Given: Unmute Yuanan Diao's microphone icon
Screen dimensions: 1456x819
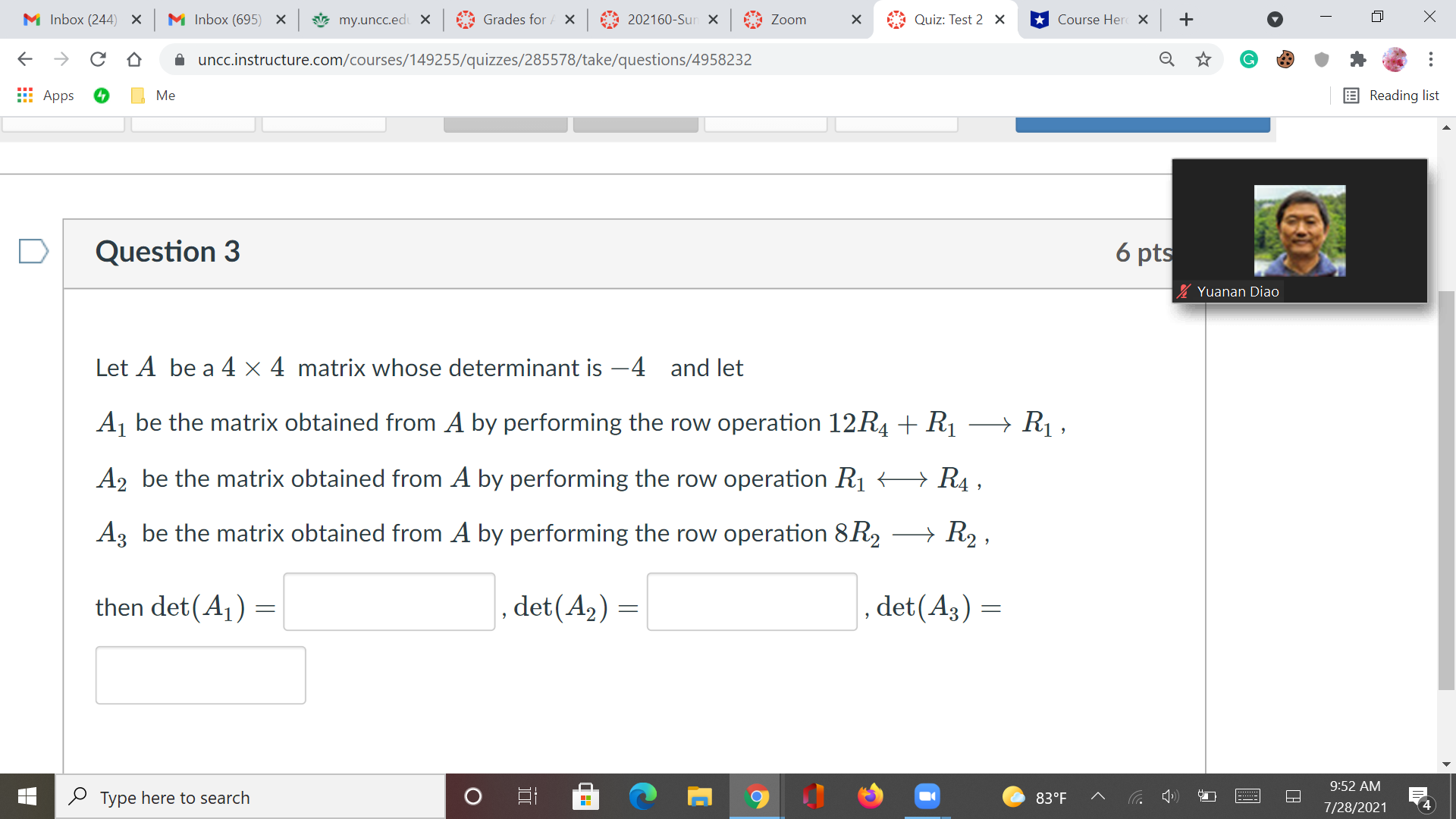Looking at the screenshot, I should [x=1183, y=290].
